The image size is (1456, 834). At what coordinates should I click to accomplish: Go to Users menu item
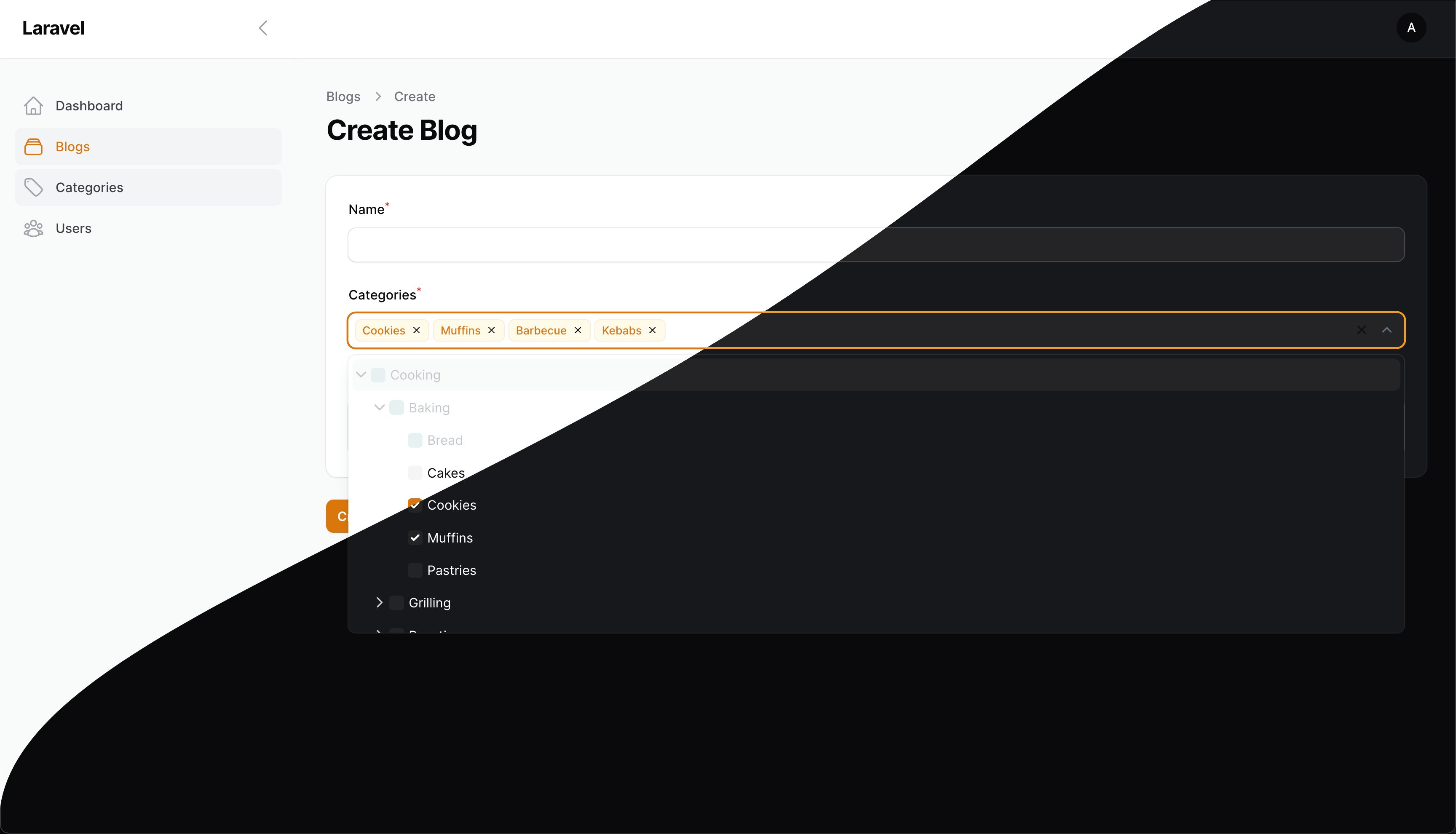[x=73, y=229]
